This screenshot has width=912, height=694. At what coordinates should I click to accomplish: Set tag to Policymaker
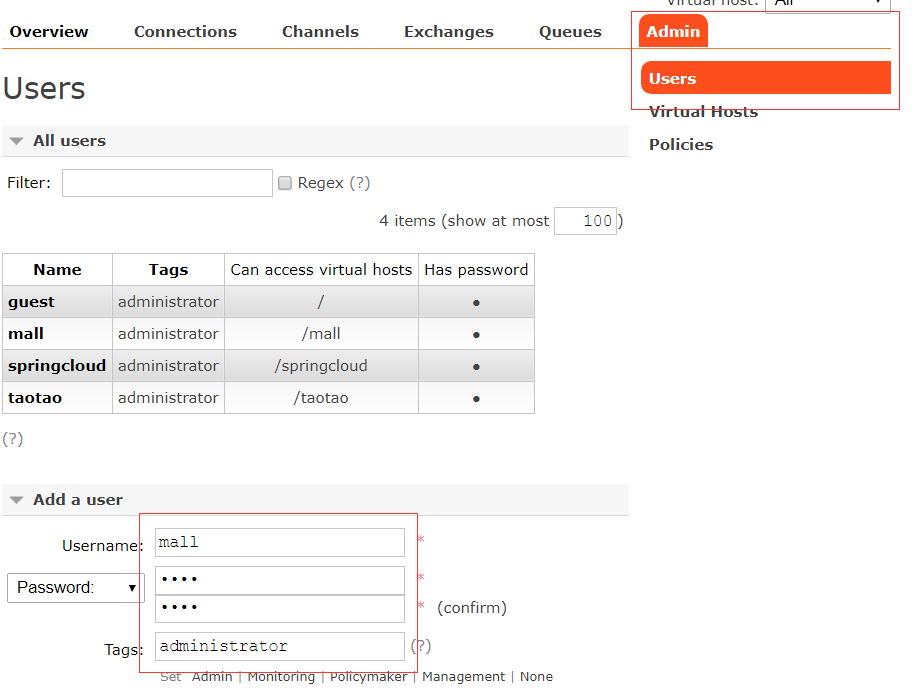coord(368,677)
